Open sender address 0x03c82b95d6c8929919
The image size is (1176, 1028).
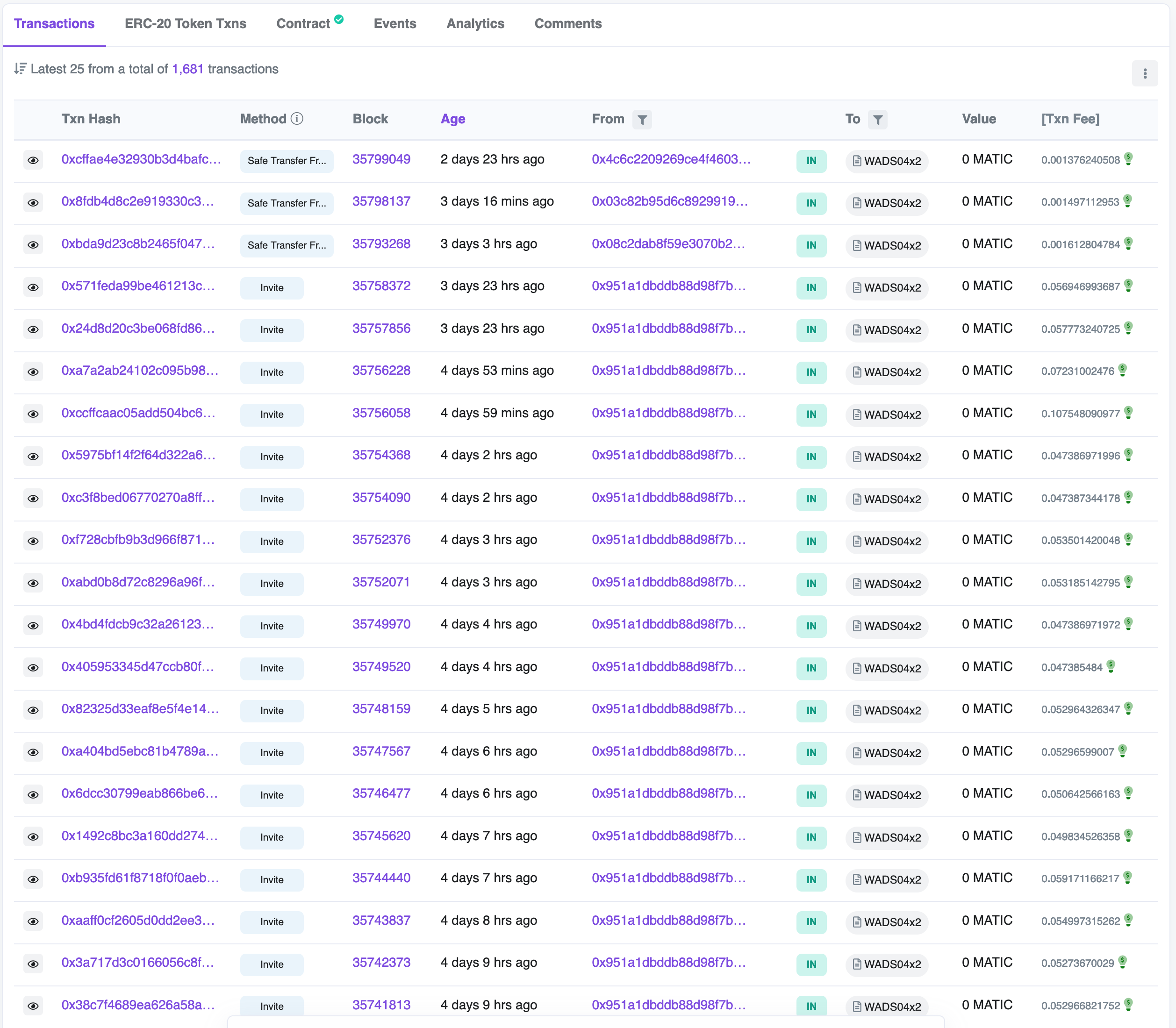pos(669,201)
